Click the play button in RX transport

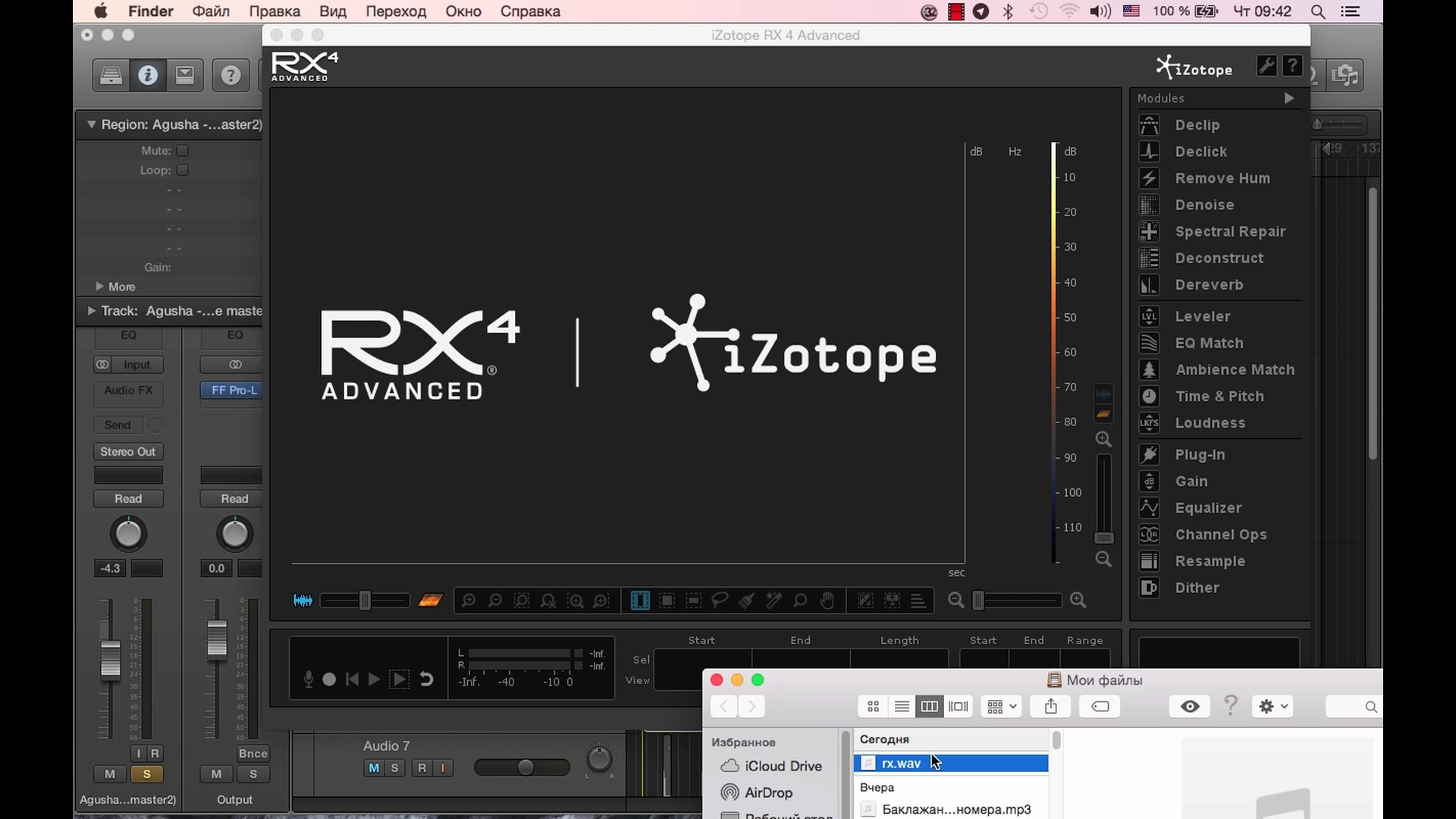click(x=374, y=679)
